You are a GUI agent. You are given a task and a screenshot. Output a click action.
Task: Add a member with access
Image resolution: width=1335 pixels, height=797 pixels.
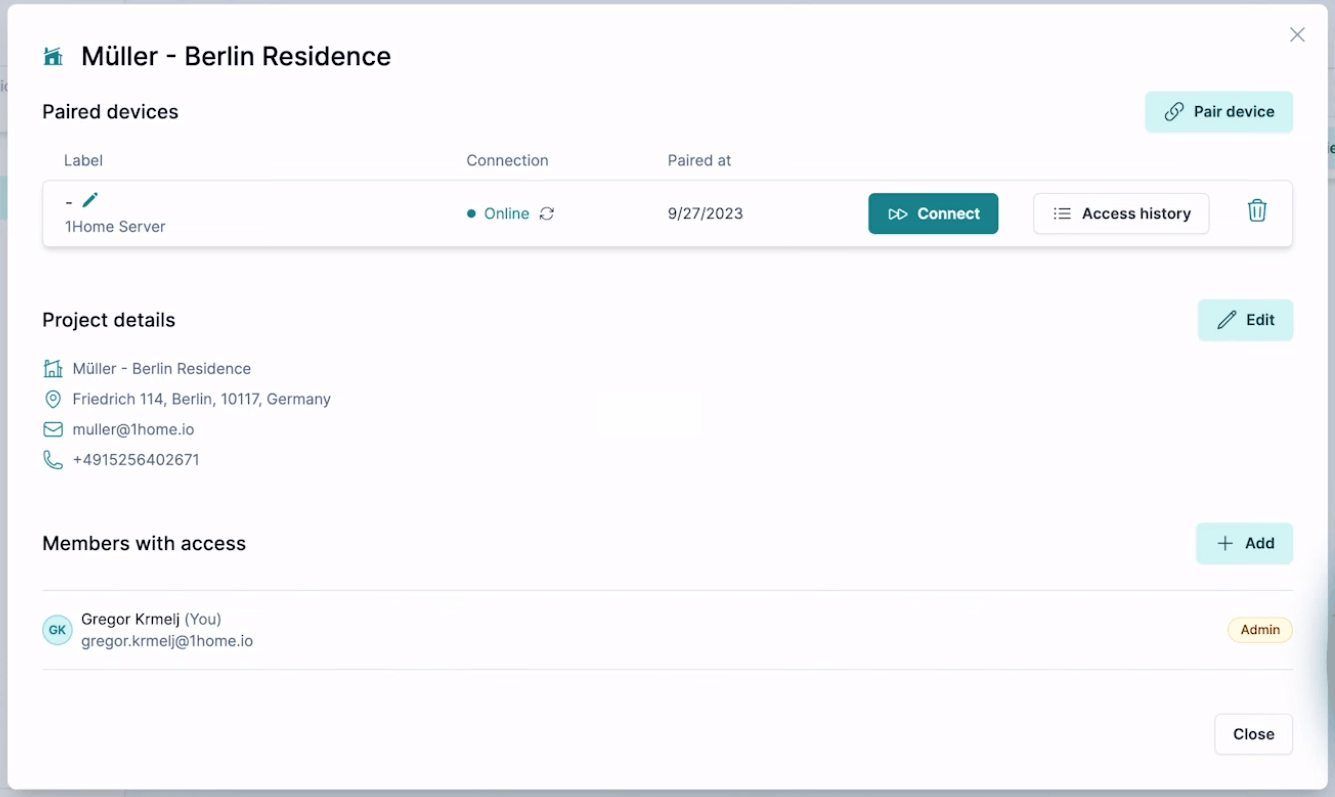pyautogui.click(x=1244, y=543)
